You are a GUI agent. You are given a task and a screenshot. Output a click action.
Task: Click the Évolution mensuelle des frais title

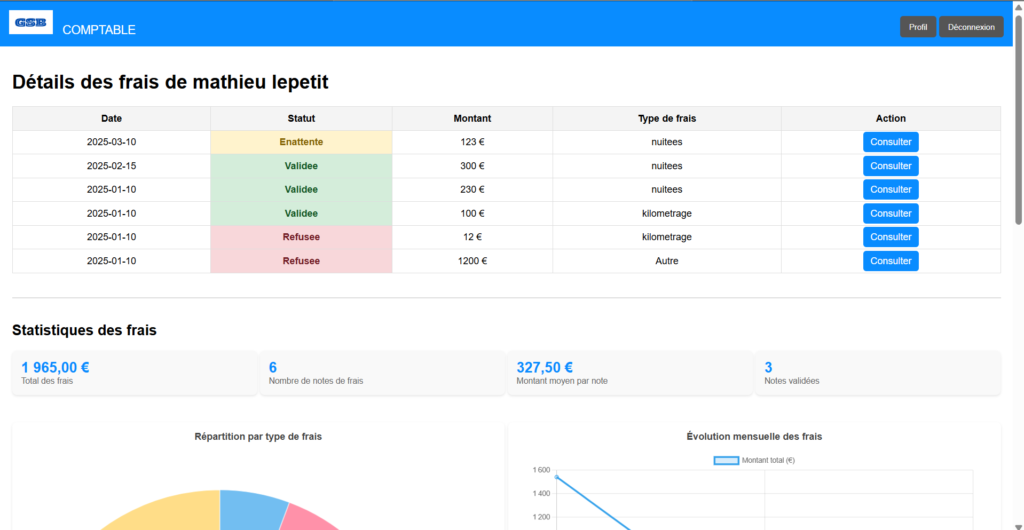pyautogui.click(x=754, y=437)
